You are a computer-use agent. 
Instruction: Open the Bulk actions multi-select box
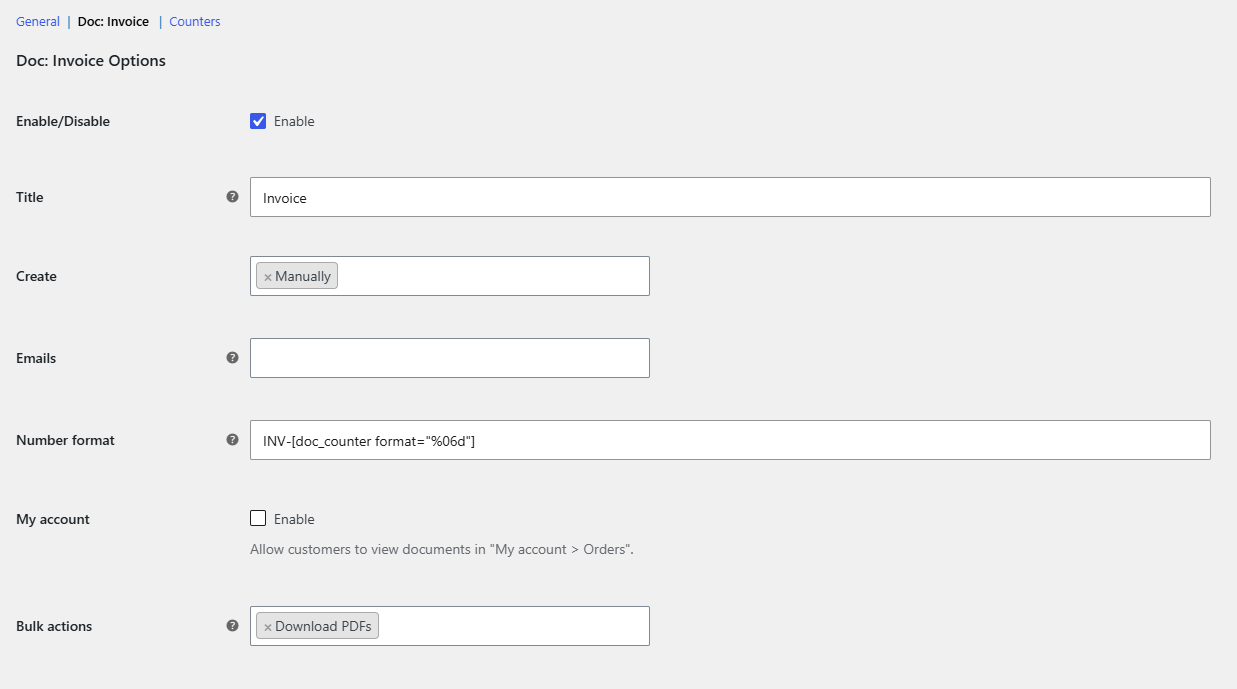pos(450,626)
